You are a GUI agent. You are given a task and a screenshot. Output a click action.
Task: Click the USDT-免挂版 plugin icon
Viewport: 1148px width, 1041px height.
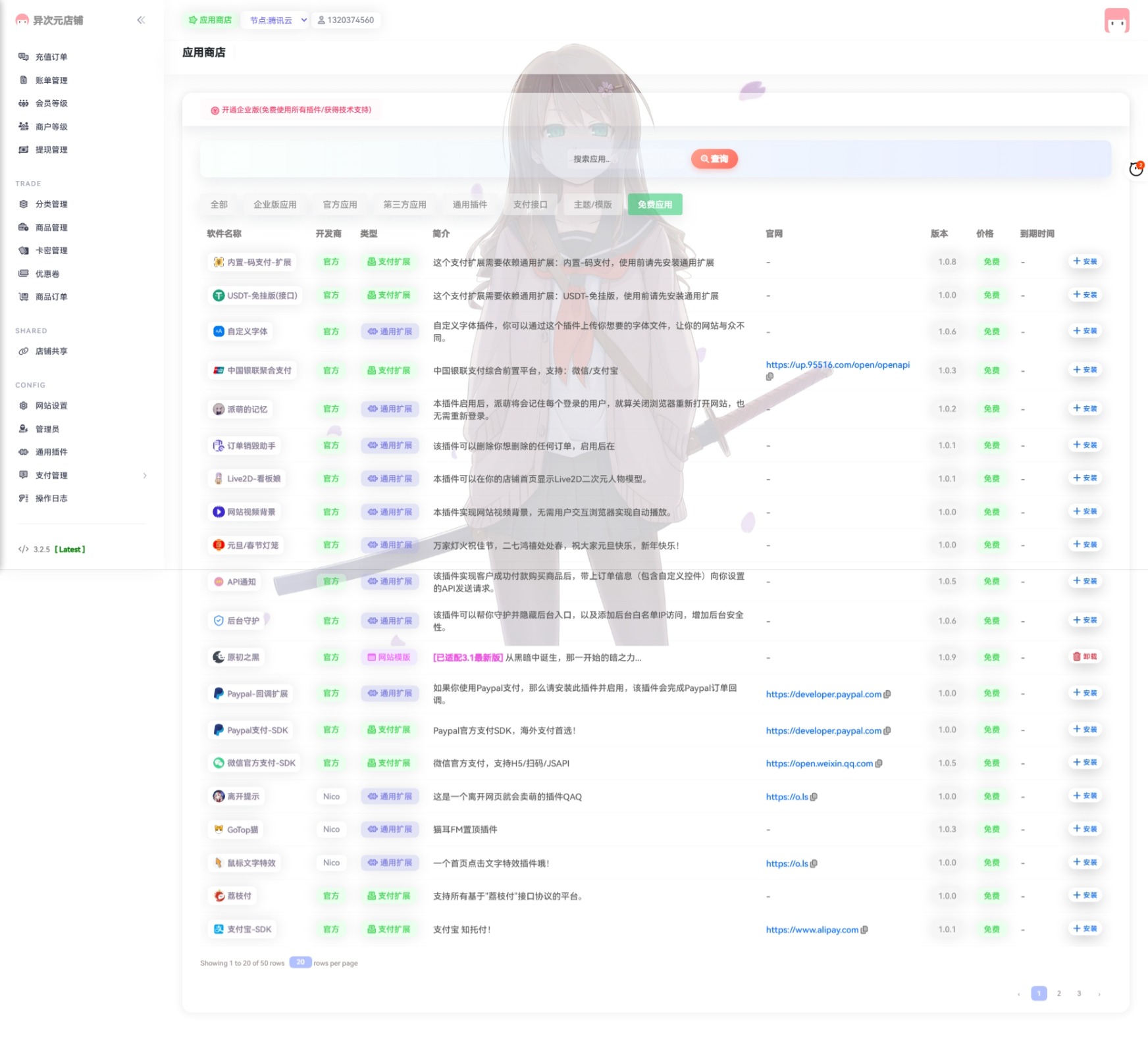click(x=219, y=295)
